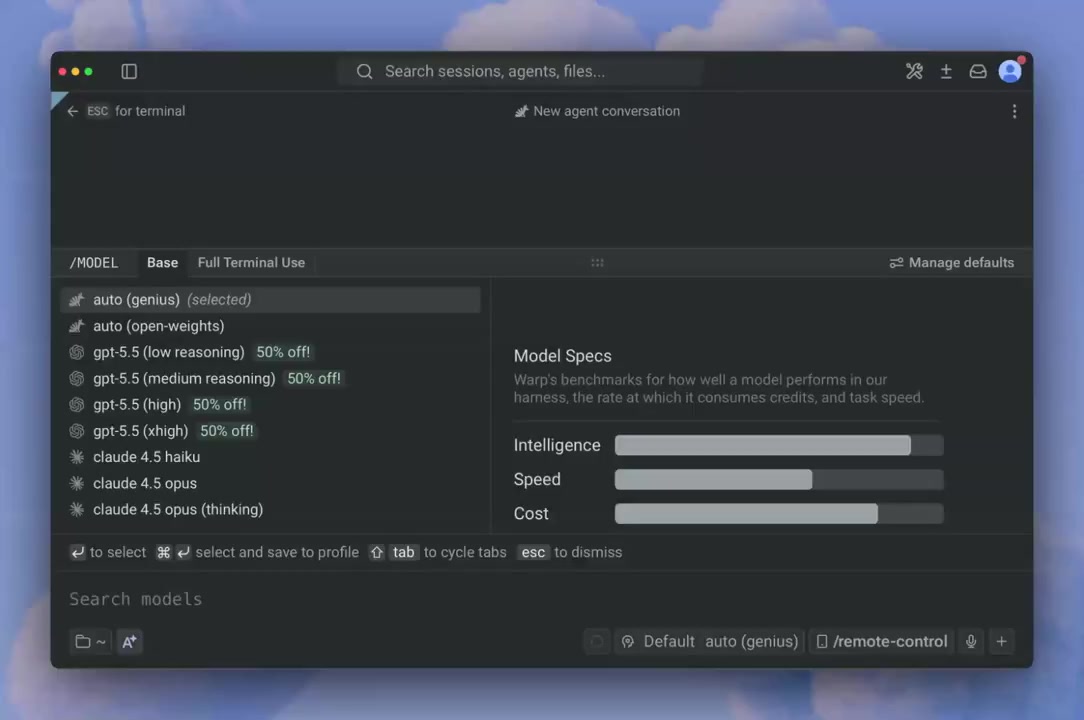
Task: Click the icon beside gpt-5.5 (high)
Action: [77, 405]
